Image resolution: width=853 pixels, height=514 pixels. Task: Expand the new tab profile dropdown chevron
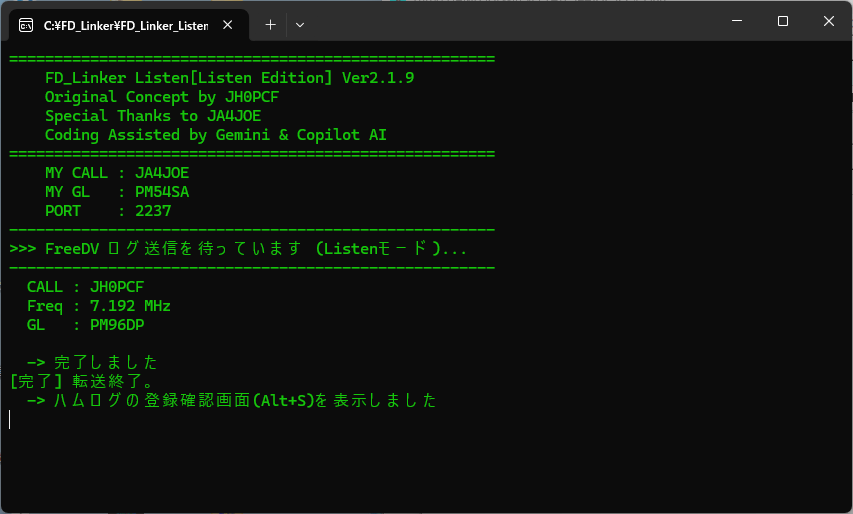tap(300, 25)
